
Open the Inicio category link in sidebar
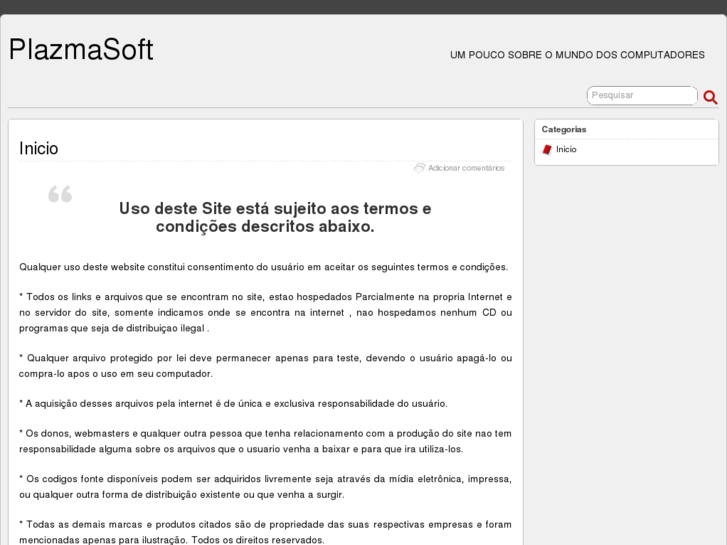click(x=566, y=149)
